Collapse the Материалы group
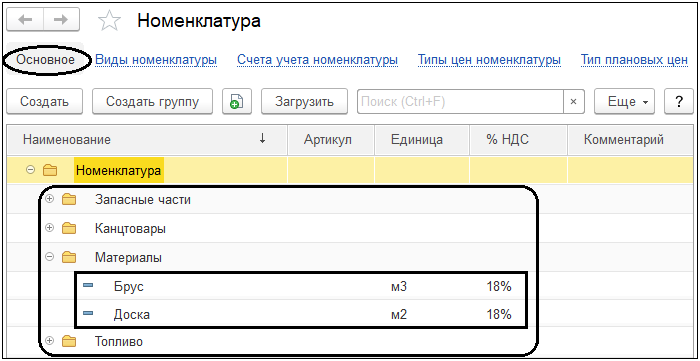The width and height of the screenshot is (700, 361). coord(50,257)
